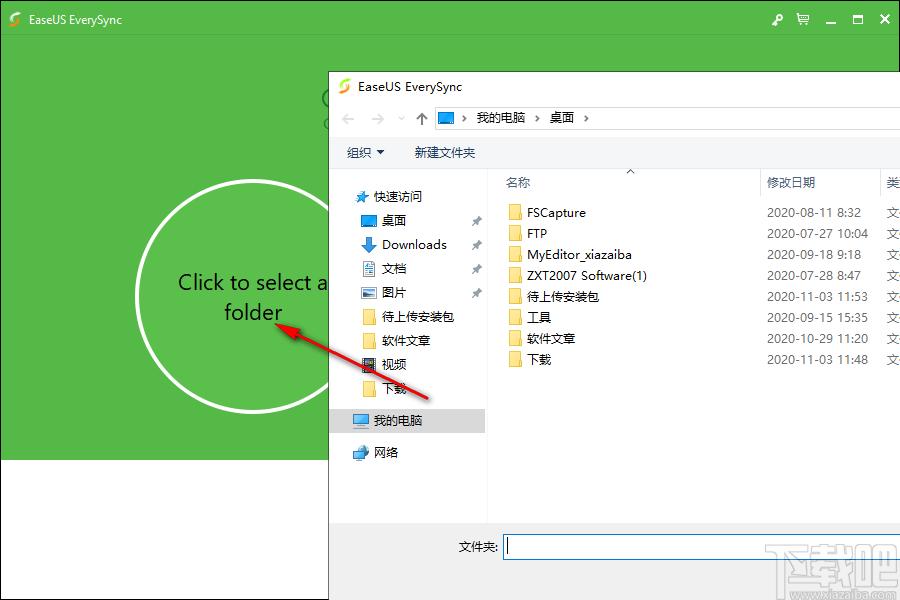Image resolution: width=900 pixels, height=600 pixels.
Task: Select the 工具 folder in file list
Action: [538, 318]
